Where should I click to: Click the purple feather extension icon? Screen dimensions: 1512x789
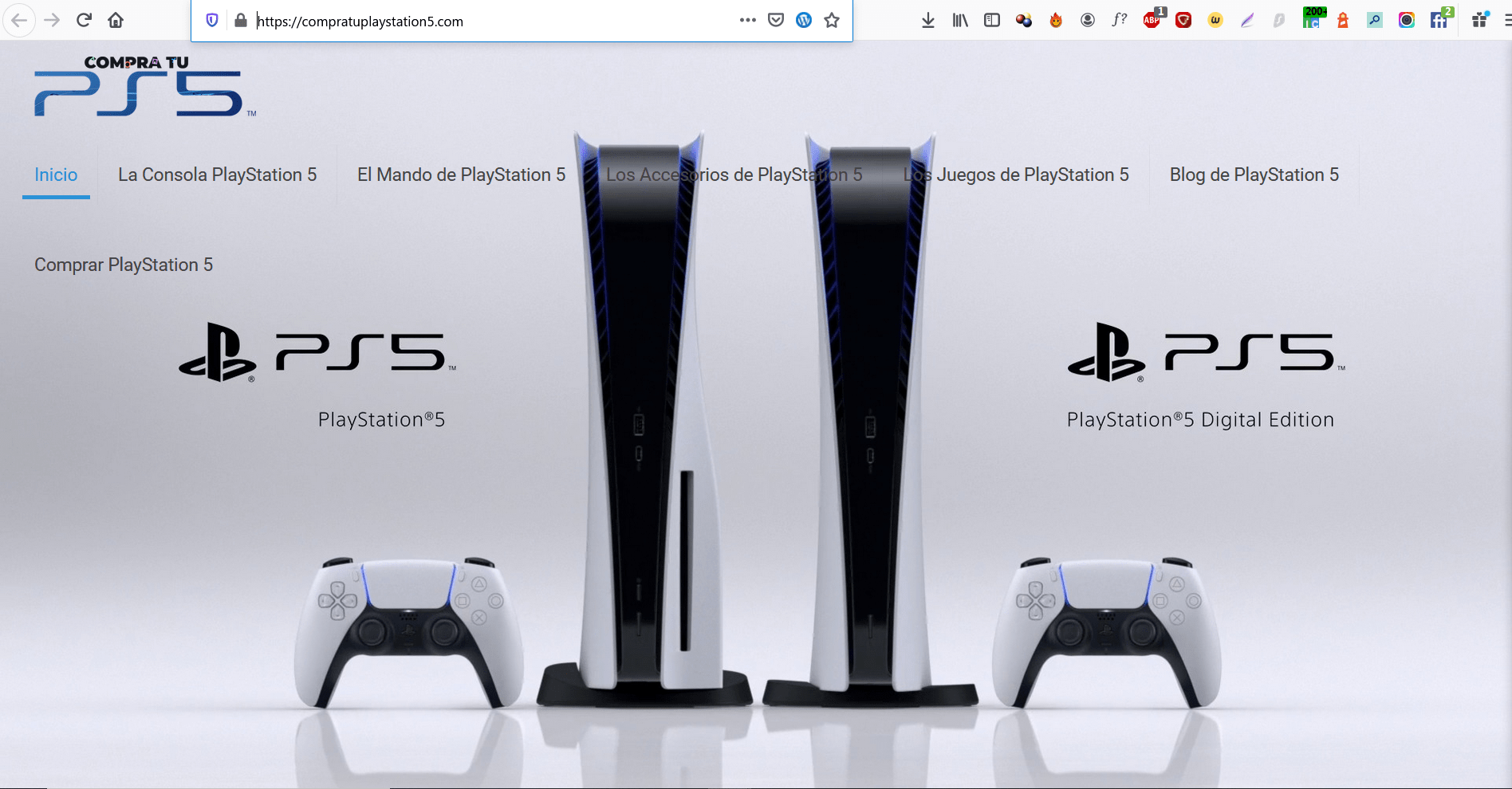coord(1247,20)
